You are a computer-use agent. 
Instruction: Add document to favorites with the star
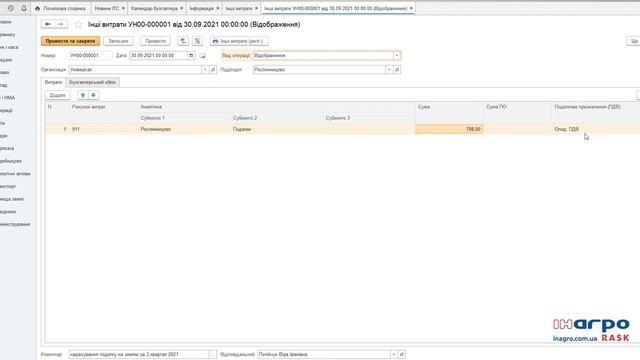click(x=78, y=24)
